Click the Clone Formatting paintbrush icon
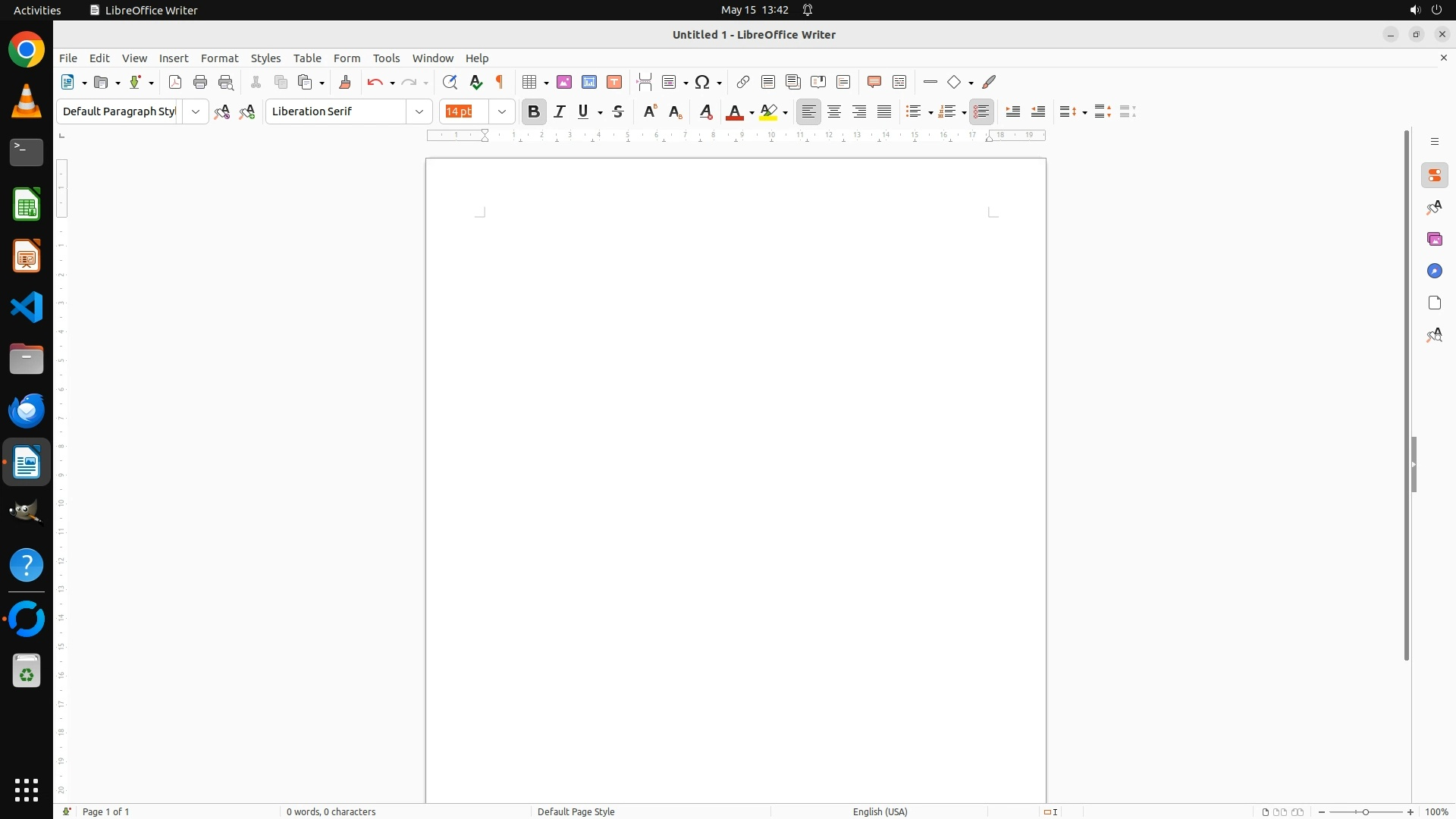1456x819 pixels. [x=345, y=82]
